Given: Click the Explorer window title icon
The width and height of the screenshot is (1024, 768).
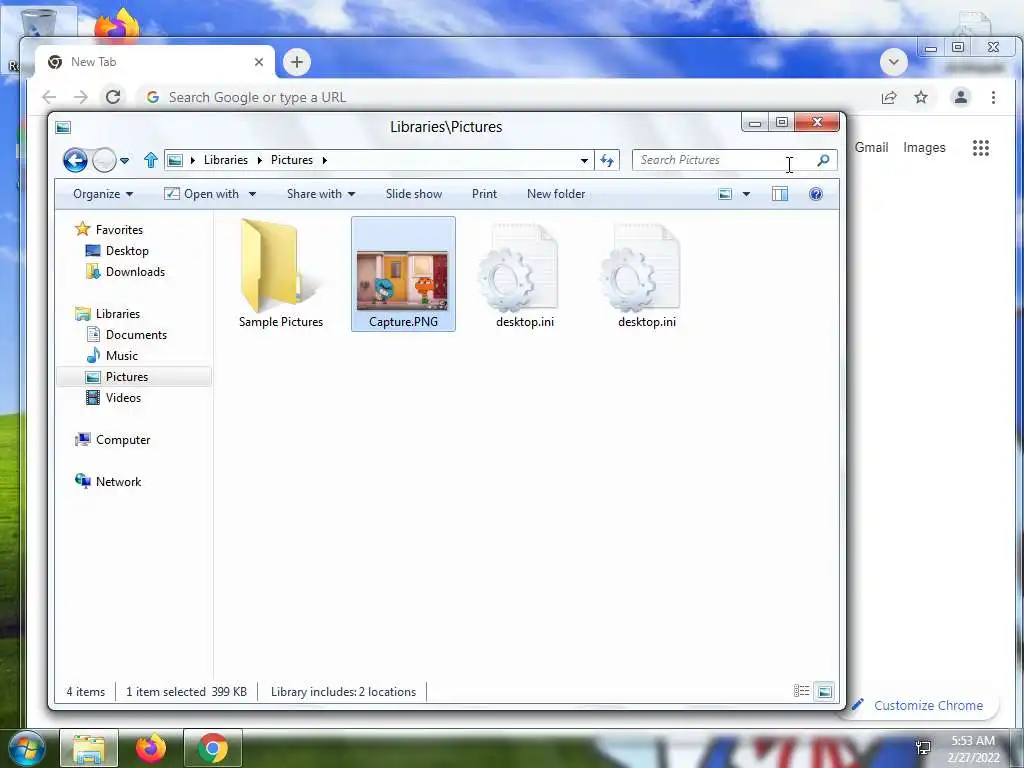Looking at the screenshot, I should click(63, 127).
